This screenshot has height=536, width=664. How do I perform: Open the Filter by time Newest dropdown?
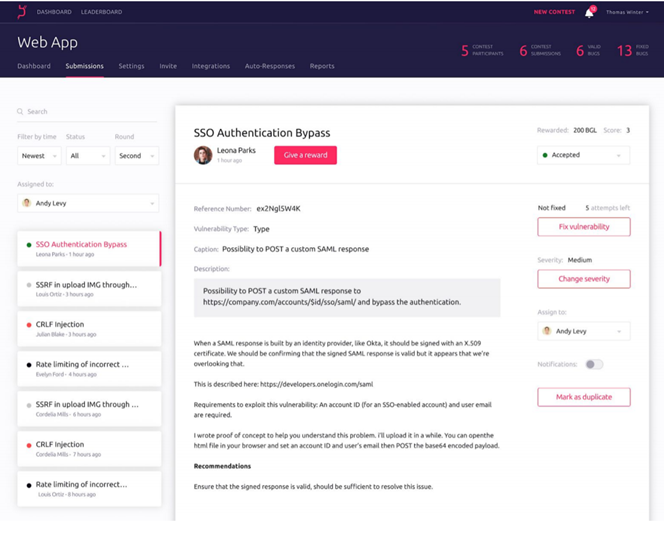pos(39,156)
